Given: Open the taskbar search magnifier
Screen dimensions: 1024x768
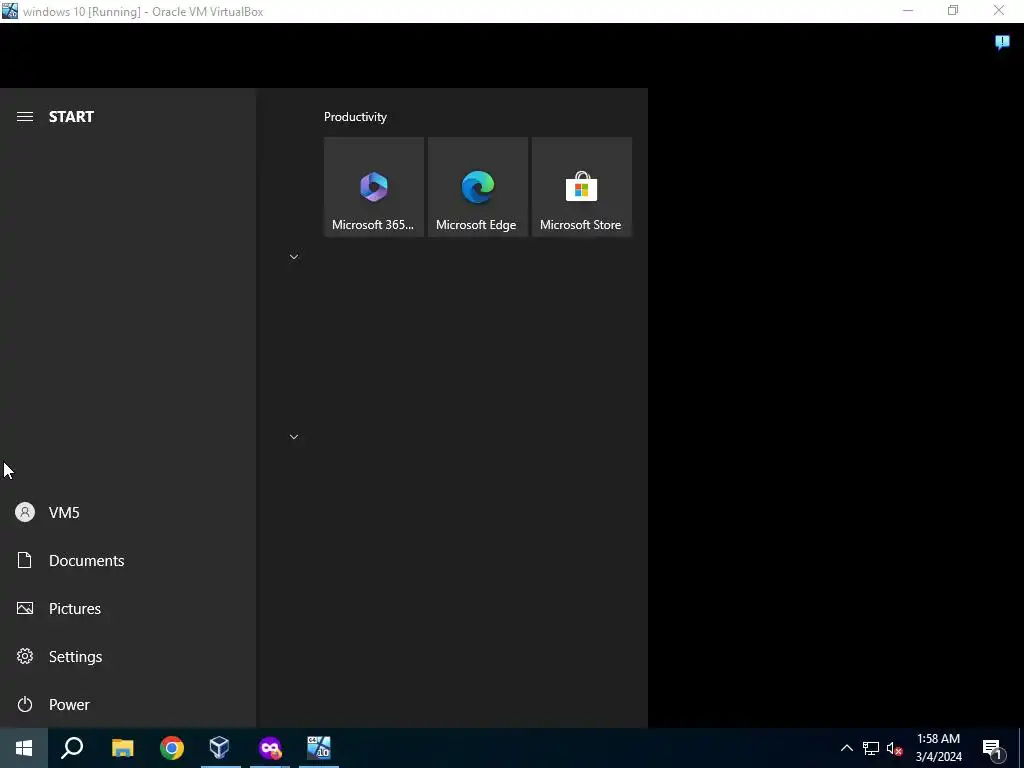Looking at the screenshot, I should point(72,748).
